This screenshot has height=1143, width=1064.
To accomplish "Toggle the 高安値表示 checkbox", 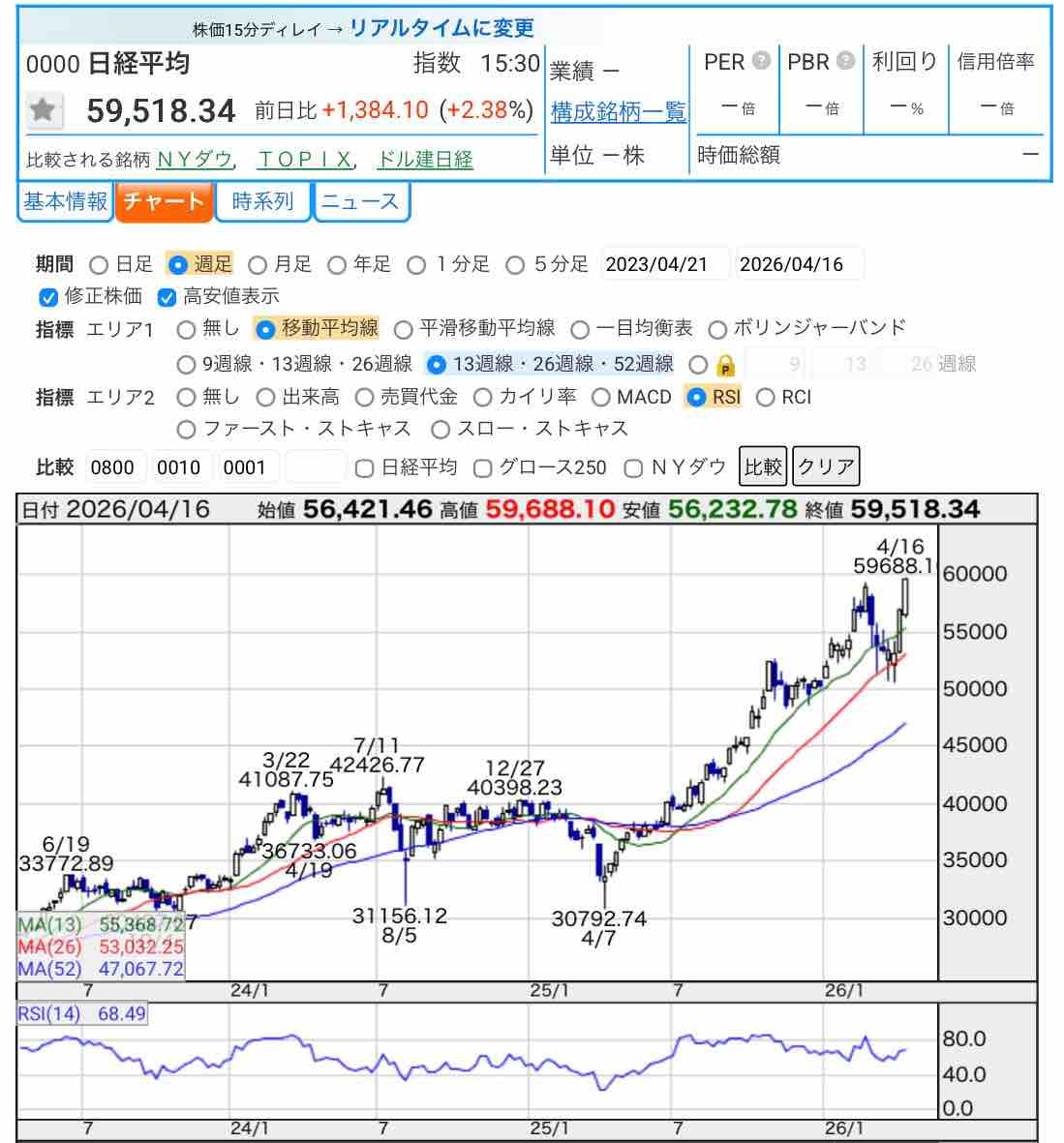I will pyautogui.click(x=167, y=296).
